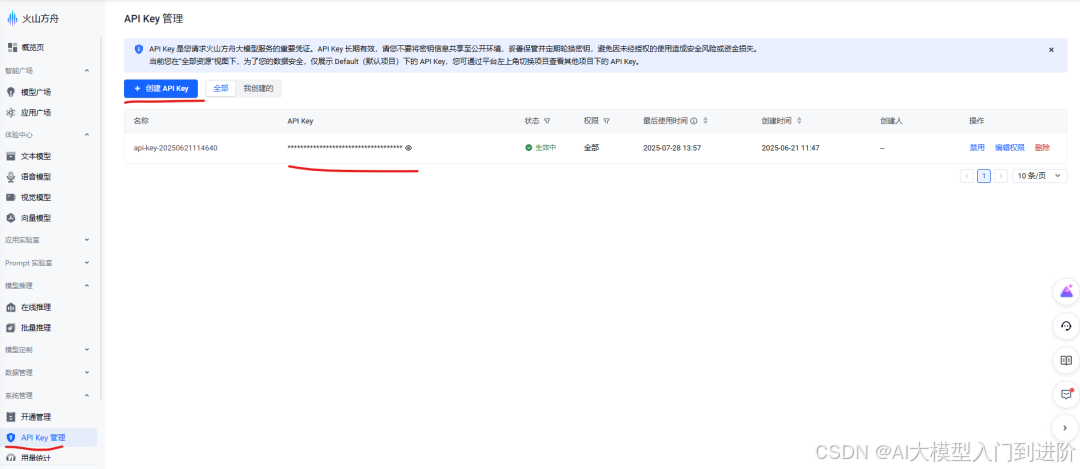This screenshot has width=1080, height=469.
Task: Switch to the 全部 tab
Action: (220, 89)
